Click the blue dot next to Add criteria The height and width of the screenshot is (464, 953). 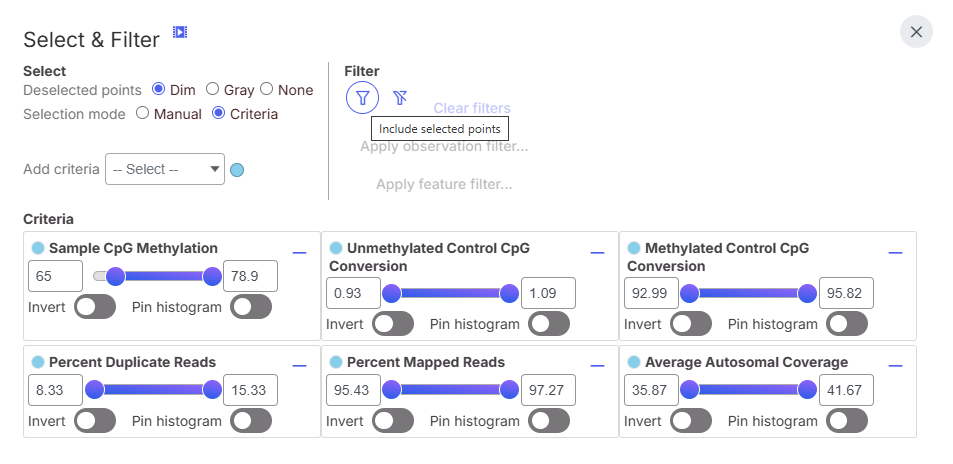pyautogui.click(x=237, y=170)
